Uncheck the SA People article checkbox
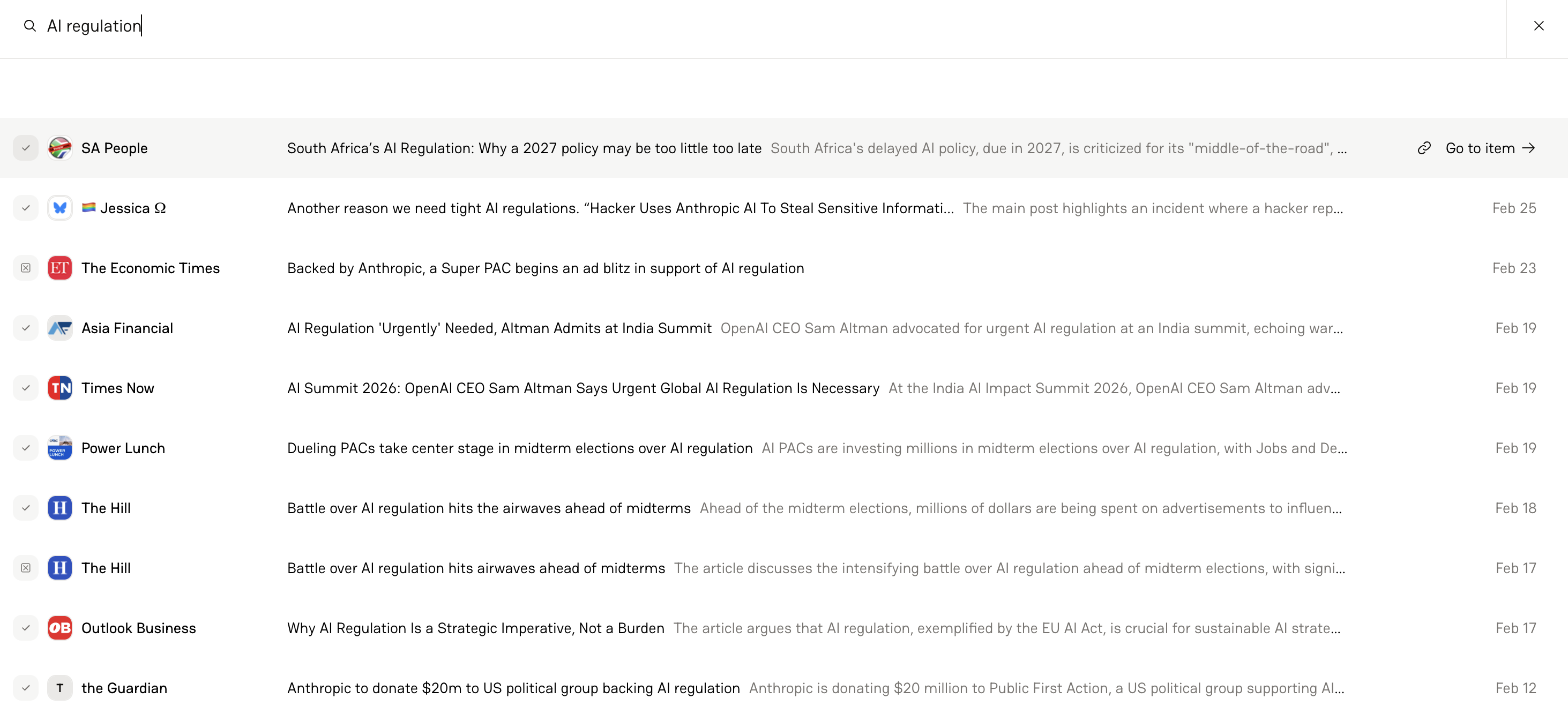1568x721 pixels. 26,148
